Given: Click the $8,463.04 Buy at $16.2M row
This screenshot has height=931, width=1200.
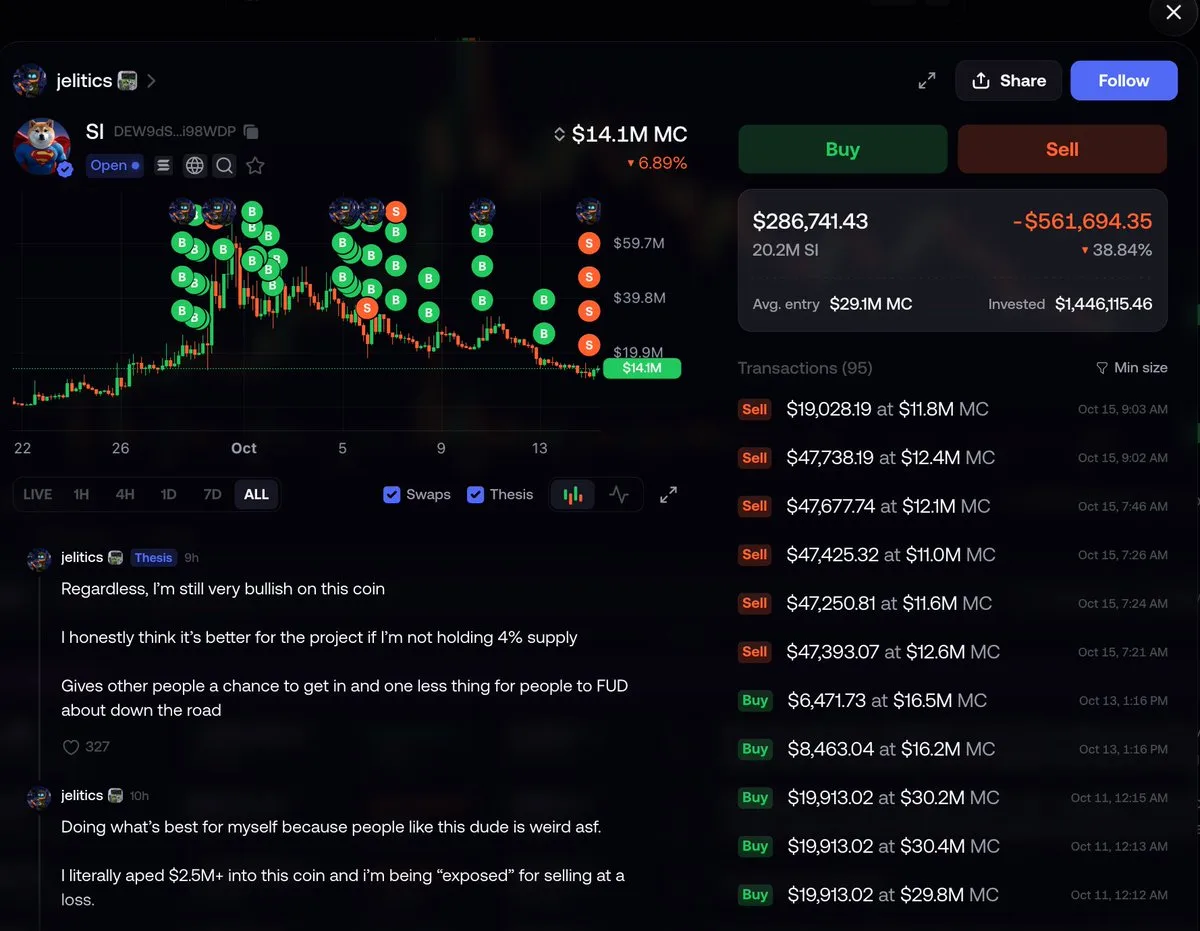Looking at the screenshot, I should (952, 749).
